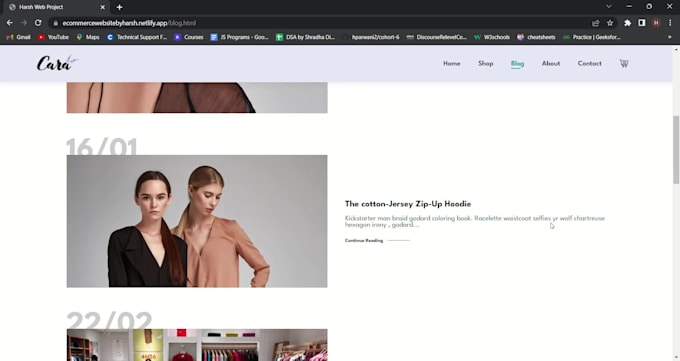This screenshot has height=361, width=680.
Task: Open cheatsheets bookmark
Action: [x=536, y=37]
